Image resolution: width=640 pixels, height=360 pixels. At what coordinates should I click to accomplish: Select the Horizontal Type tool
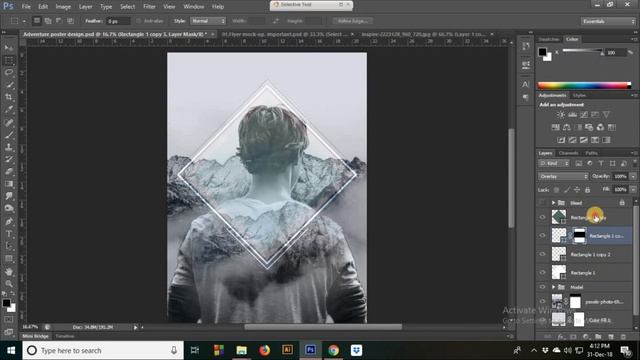9,234
